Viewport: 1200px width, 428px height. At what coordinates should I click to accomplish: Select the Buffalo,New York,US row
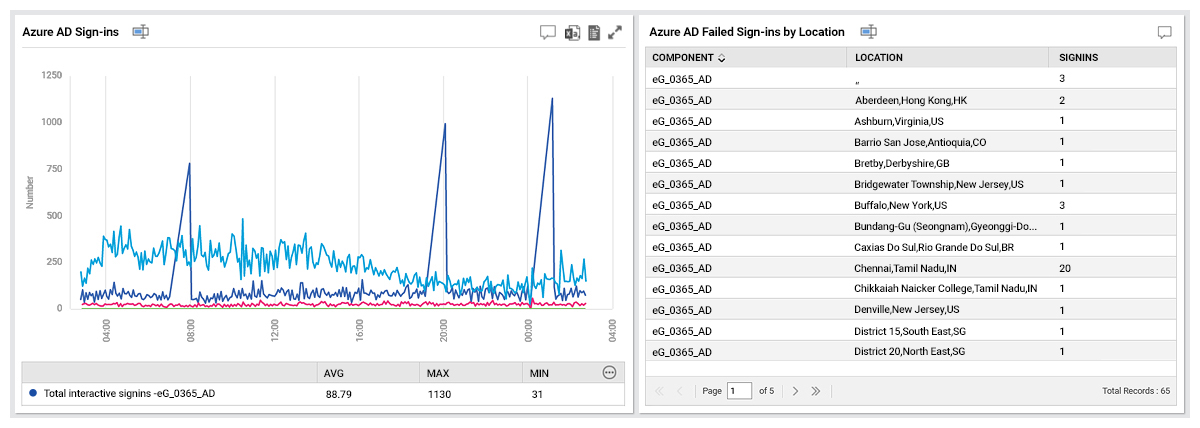tap(911, 205)
